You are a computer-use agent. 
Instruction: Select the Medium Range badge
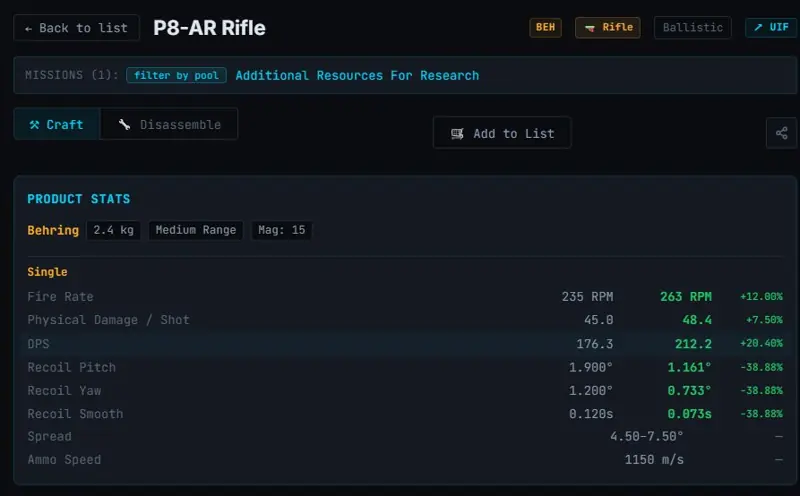pos(196,230)
